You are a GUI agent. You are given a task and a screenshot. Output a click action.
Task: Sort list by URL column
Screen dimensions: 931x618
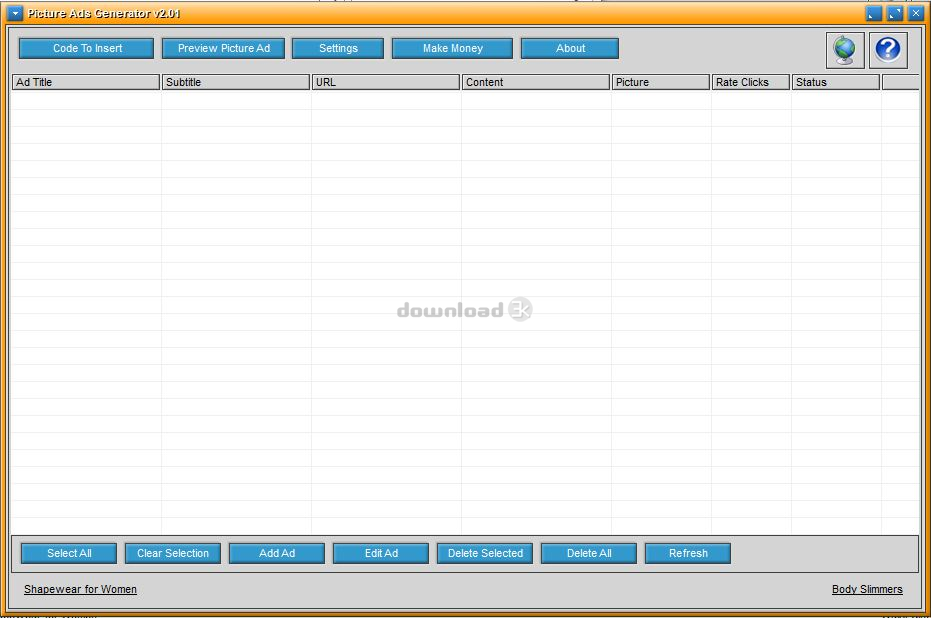[385, 82]
